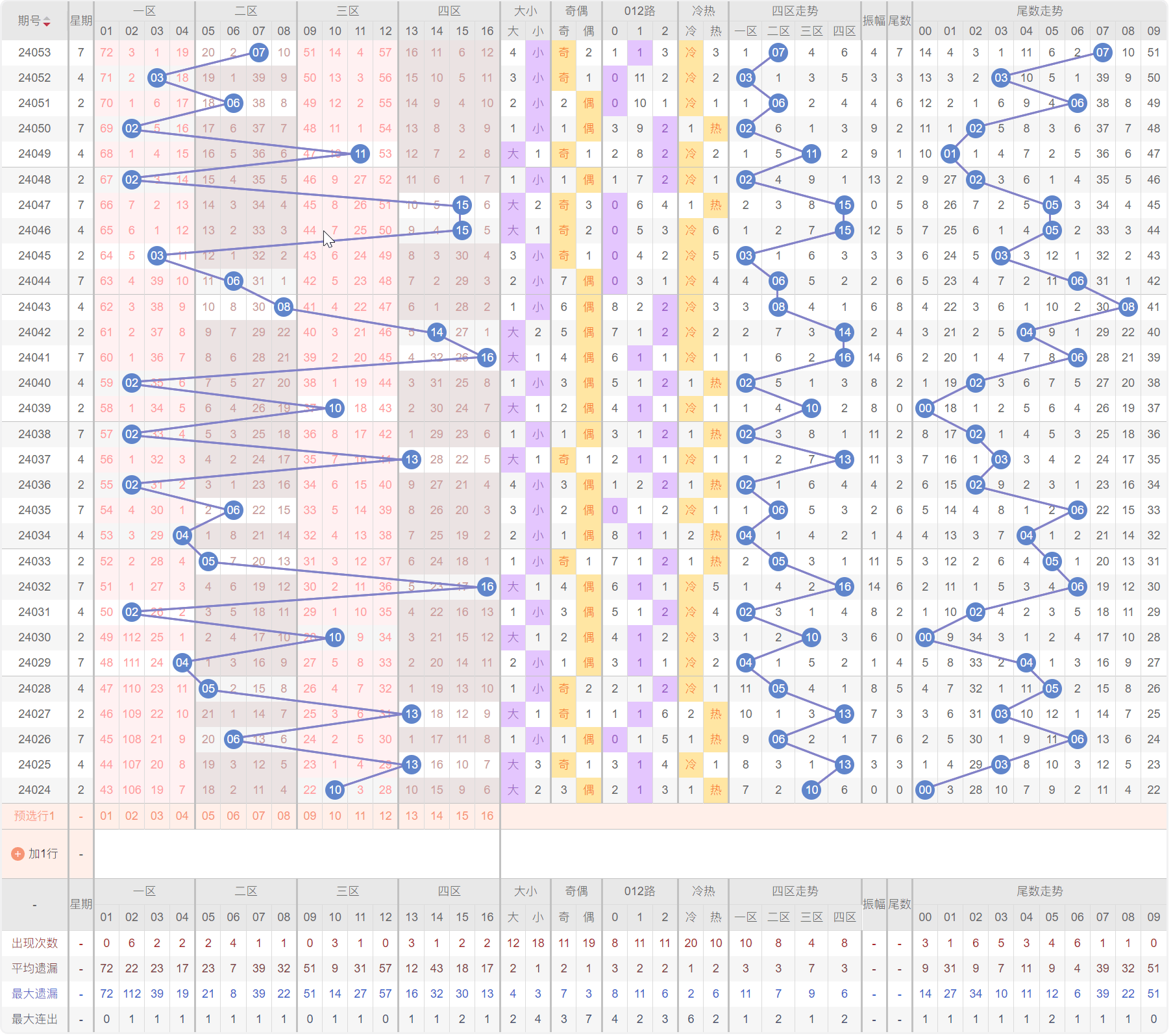
Task: Click the top 星期 column header
Action: pos(81,21)
